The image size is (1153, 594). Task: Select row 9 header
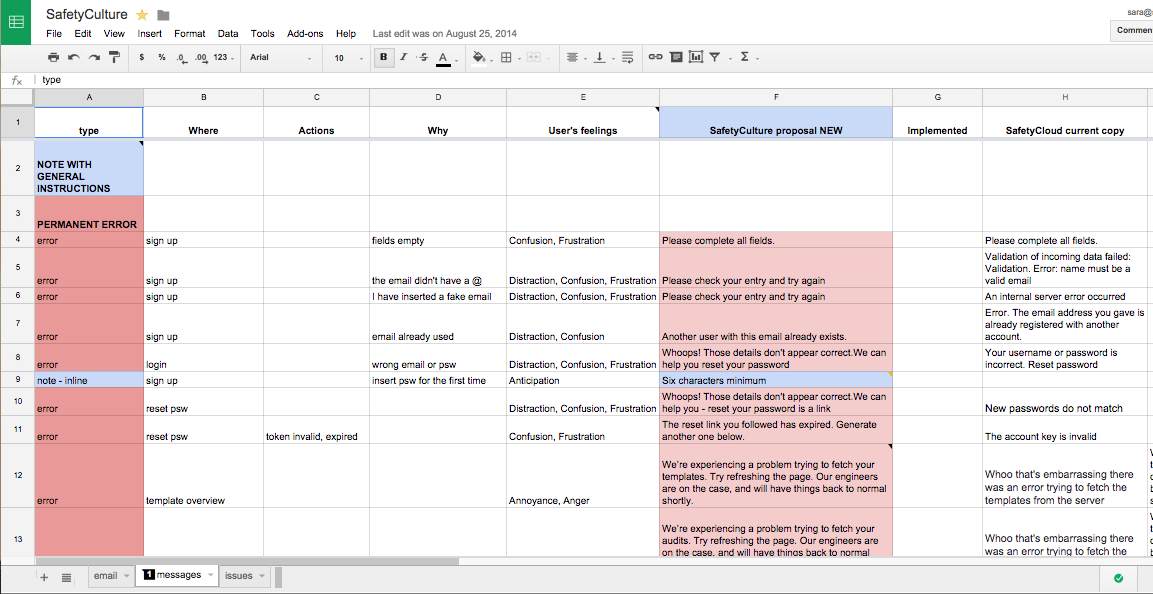click(x=17, y=380)
